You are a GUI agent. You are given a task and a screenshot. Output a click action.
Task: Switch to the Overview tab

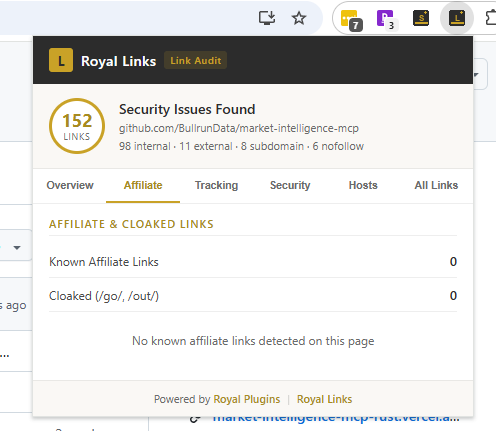(x=70, y=185)
